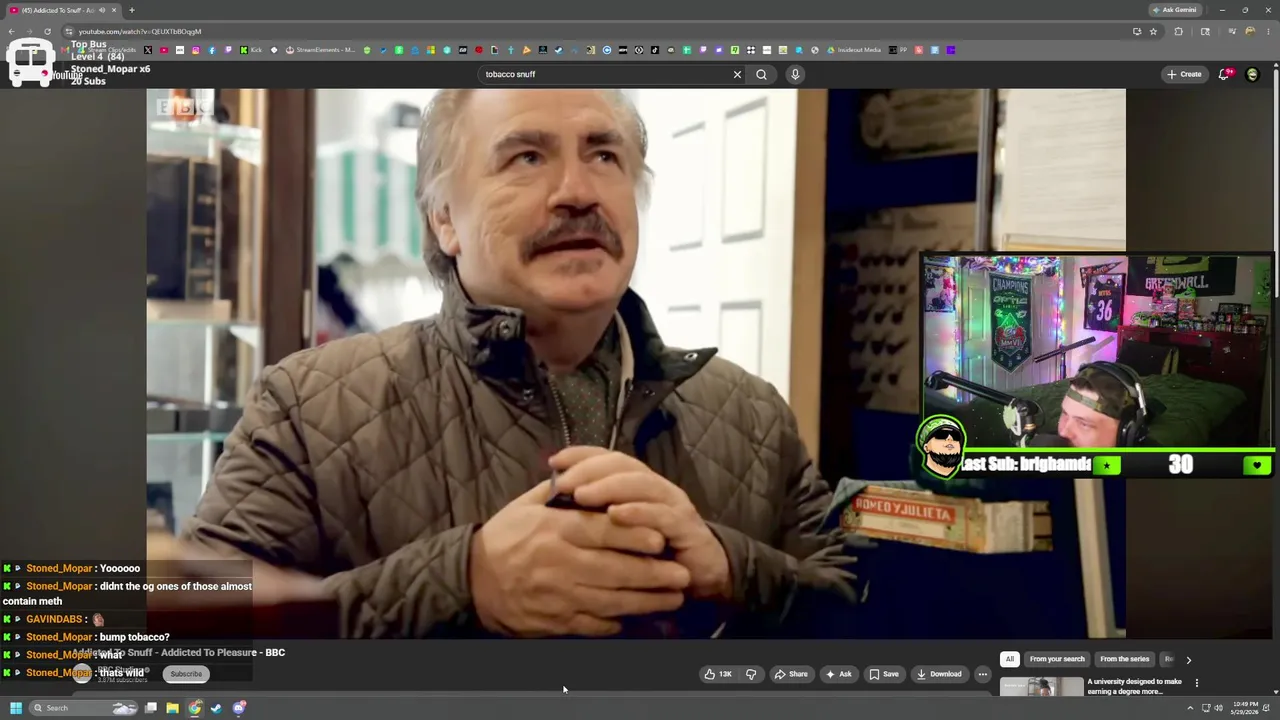Image resolution: width=1280 pixels, height=720 pixels.
Task: Click the Share button
Action: click(x=790, y=674)
